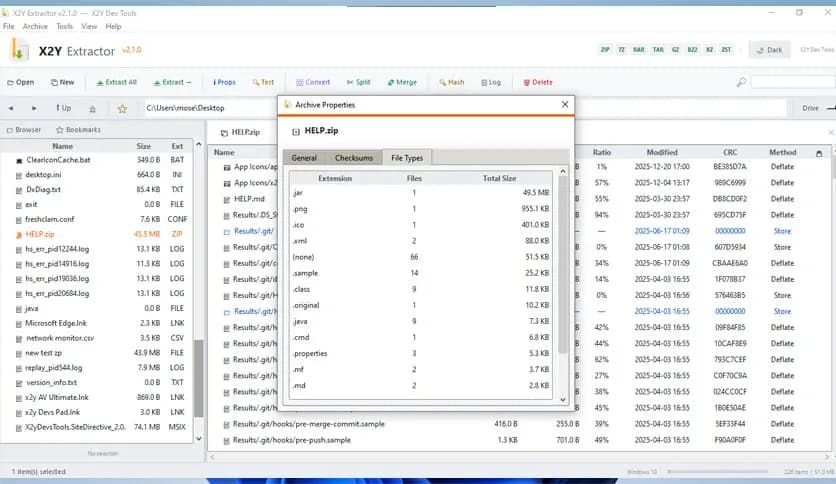Switch to the Bookmarks panel tab
Screen dimensions: 836x484
point(78,130)
